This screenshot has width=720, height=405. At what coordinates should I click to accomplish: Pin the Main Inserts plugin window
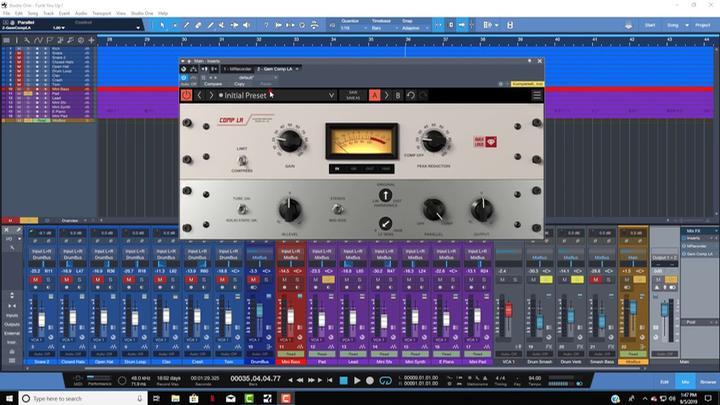click(x=529, y=61)
